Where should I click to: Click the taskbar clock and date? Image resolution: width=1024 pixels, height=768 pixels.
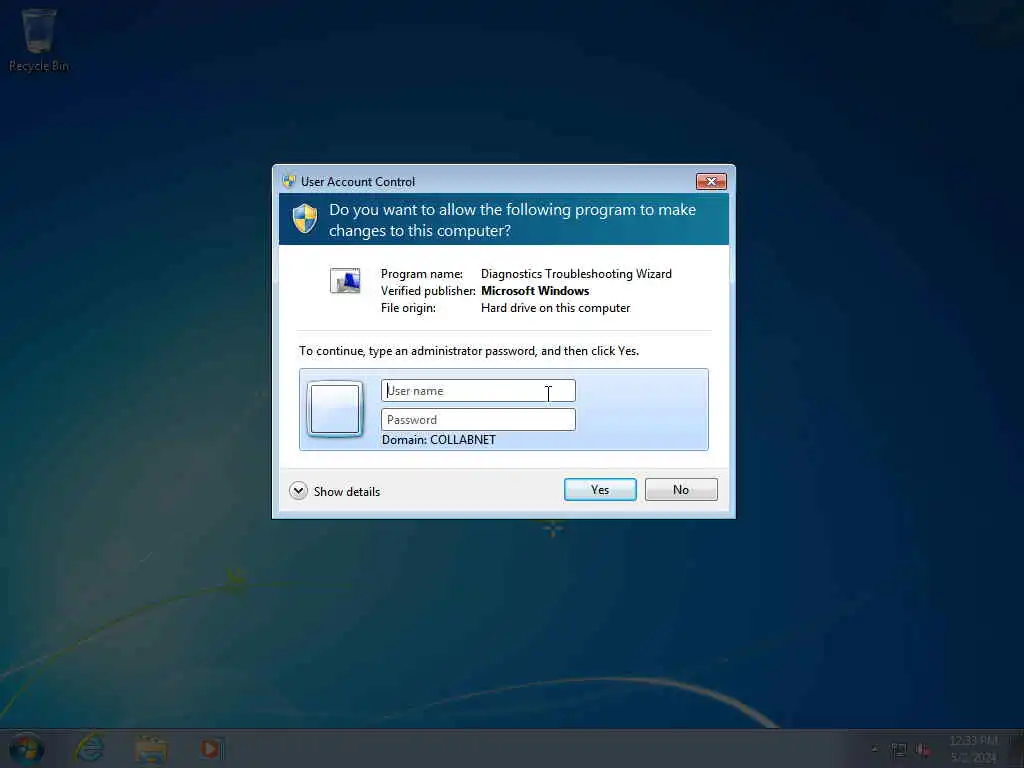(974, 749)
